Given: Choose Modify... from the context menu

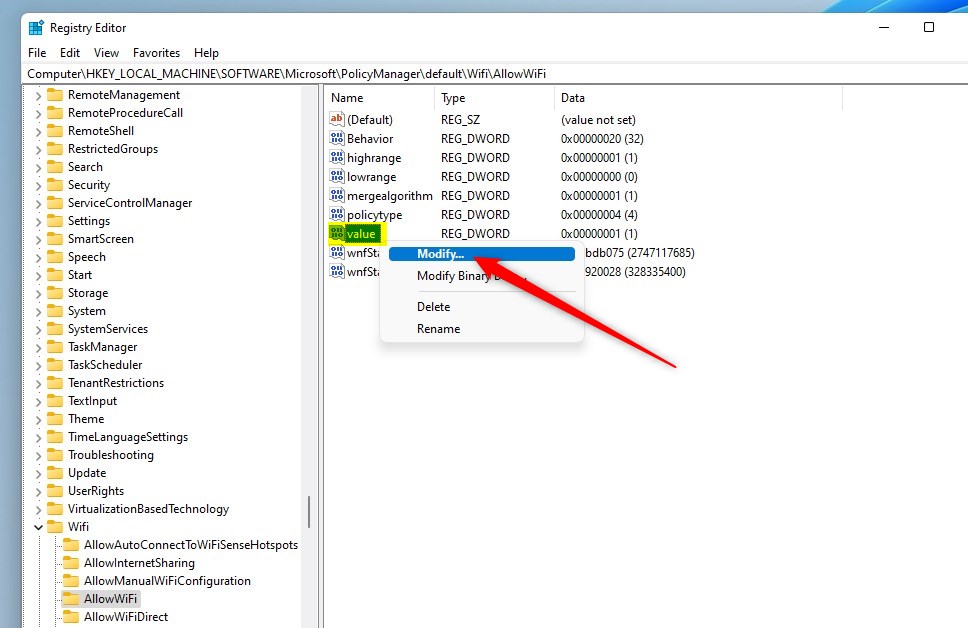Looking at the screenshot, I should pos(482,254).
